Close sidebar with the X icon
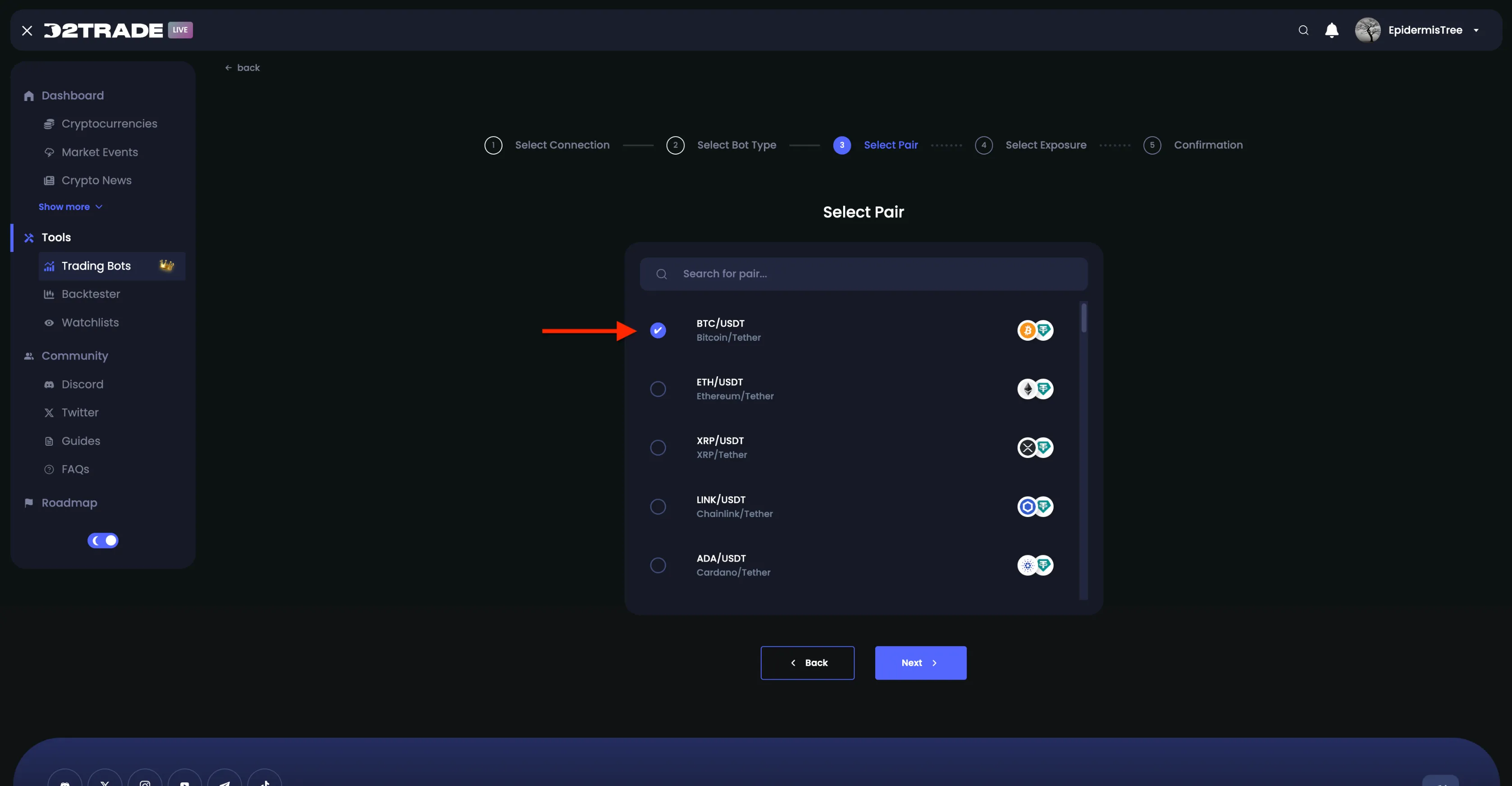This screenshot has height=786, width=1512. [x=27, y=31]
